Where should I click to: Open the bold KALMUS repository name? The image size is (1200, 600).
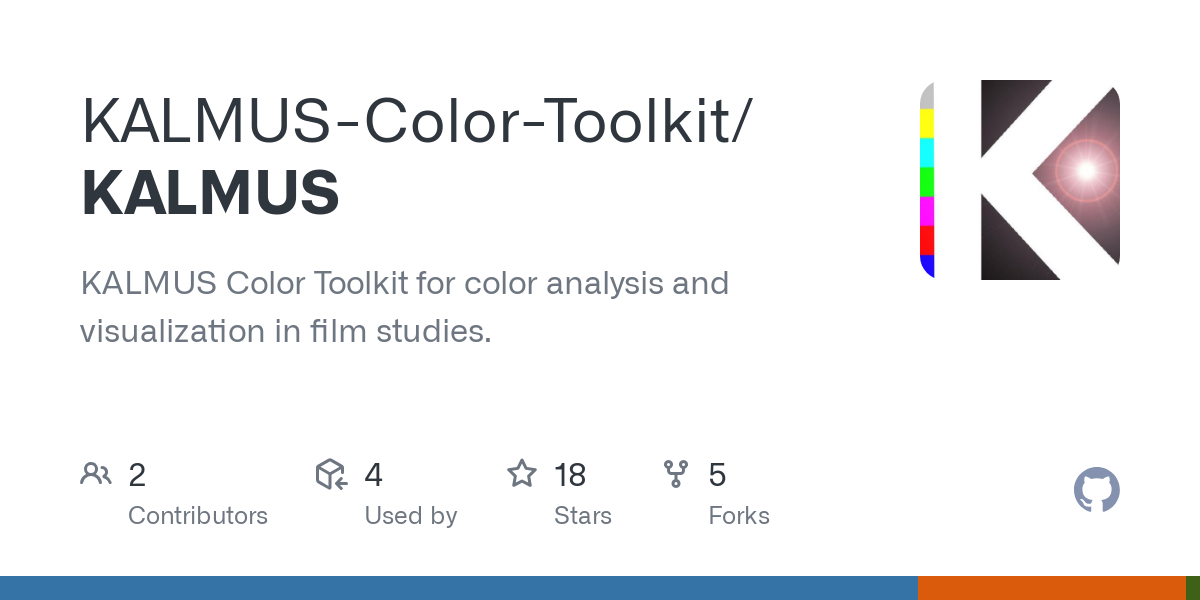click(210, 193)
